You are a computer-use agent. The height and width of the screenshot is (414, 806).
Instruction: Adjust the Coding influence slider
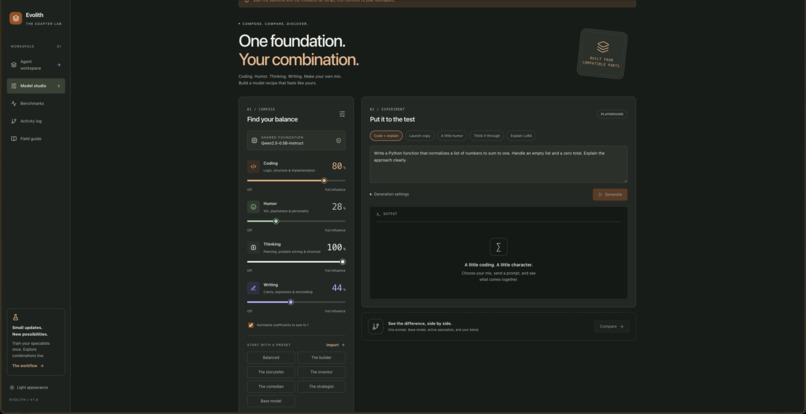(x=296, y=181)
